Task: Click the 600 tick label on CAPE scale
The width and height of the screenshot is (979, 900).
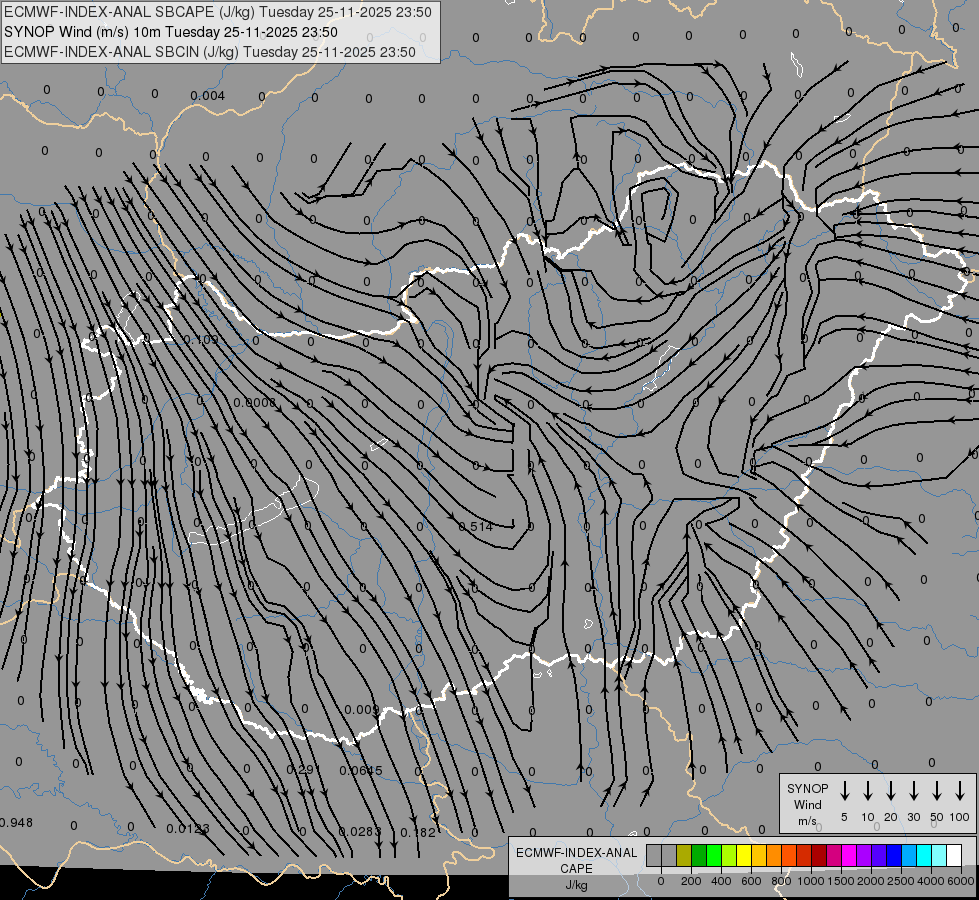Action: pyautogui.click(x=751, y=881)
